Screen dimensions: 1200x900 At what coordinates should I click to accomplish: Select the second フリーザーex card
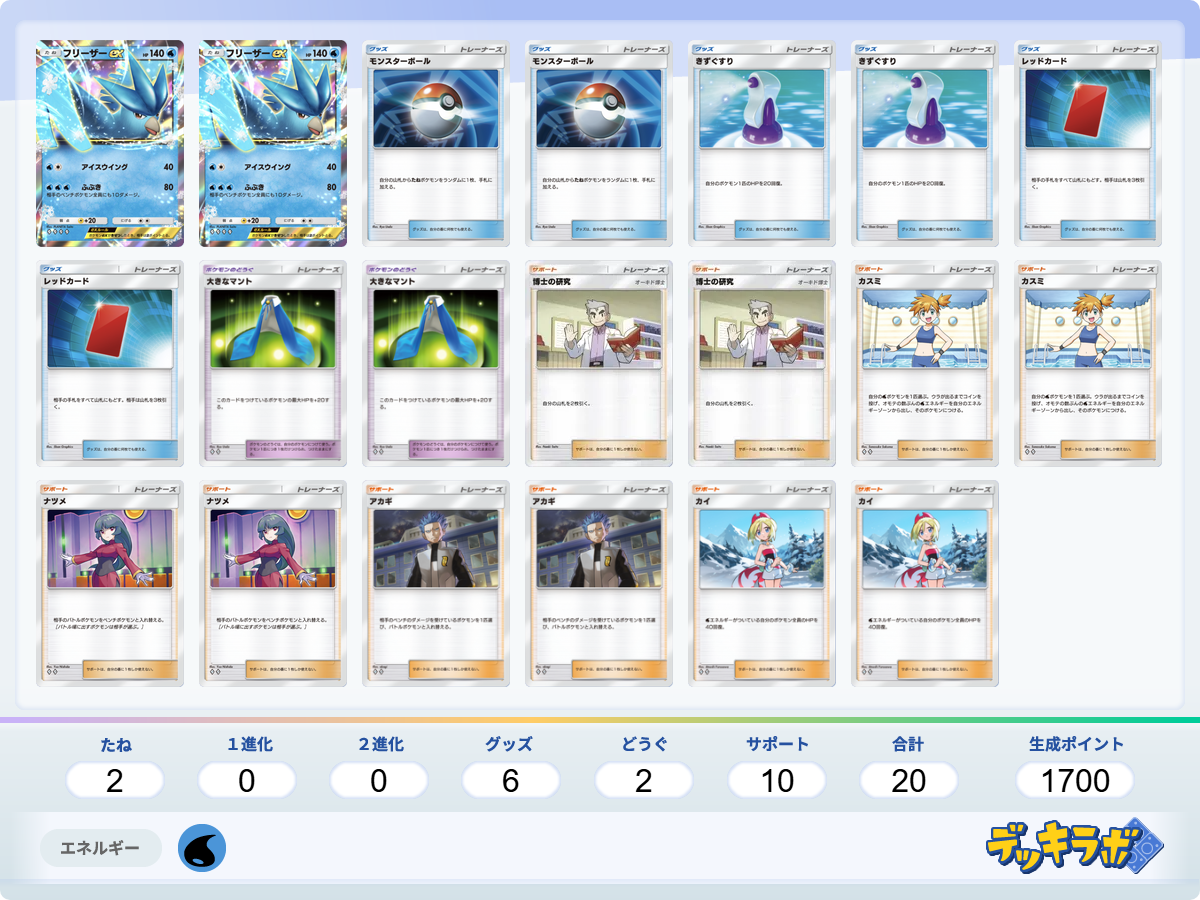point(273,143)
